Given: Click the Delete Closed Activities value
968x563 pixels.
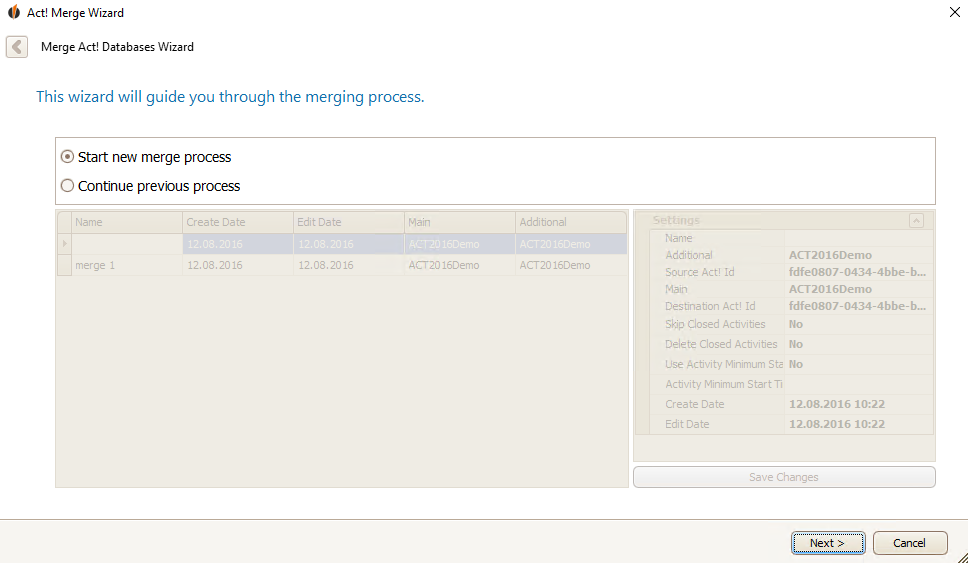Looking at the screenshot, I should point(859,344).
